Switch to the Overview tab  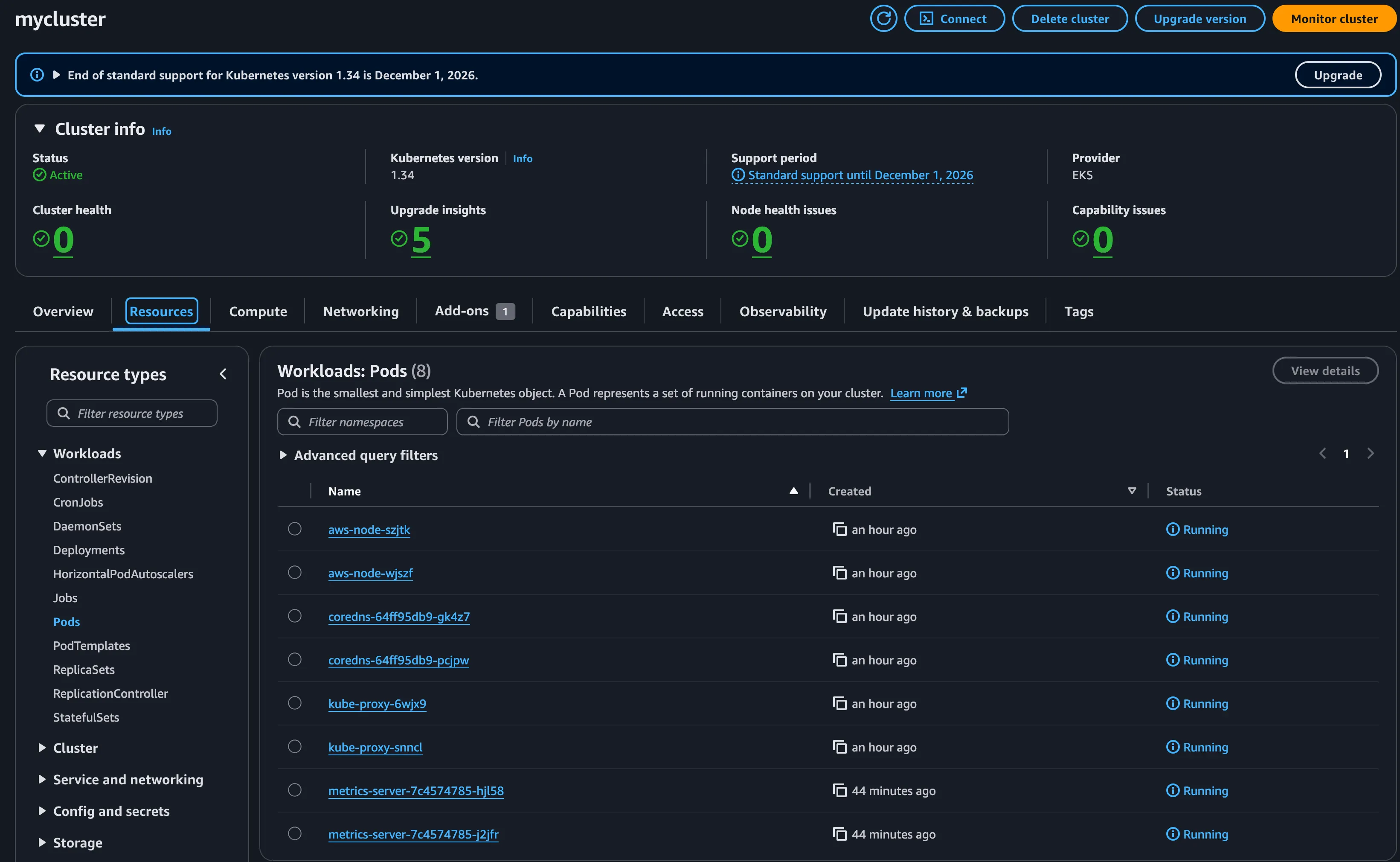tap(63, 311)
